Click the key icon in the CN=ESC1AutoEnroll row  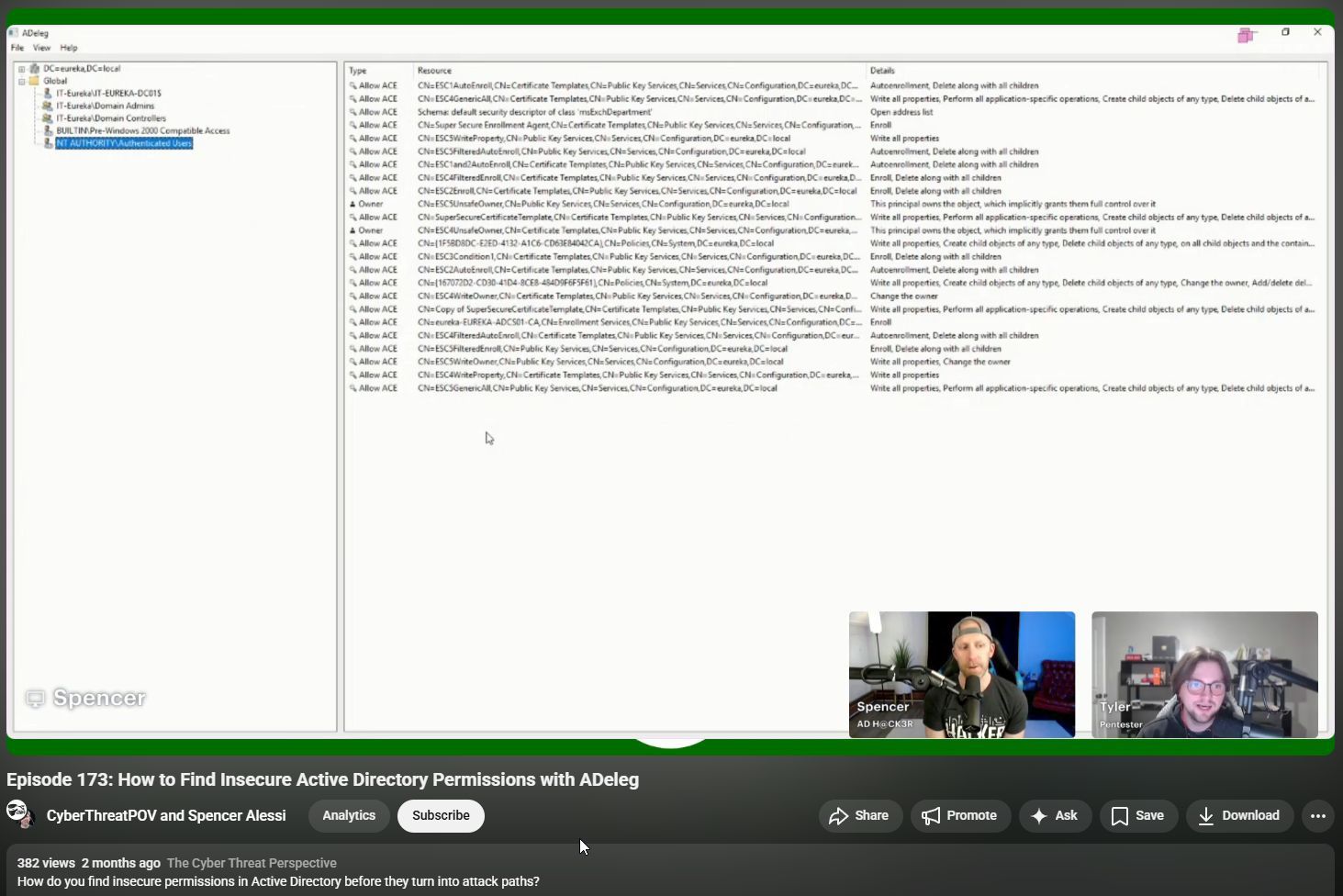[x=353, y=85]
